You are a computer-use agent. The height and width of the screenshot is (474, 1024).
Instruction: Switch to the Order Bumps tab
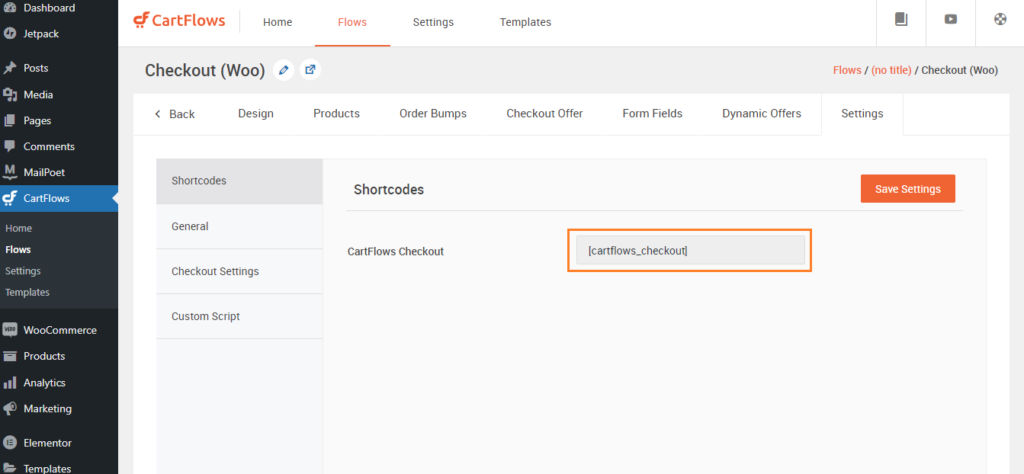[433, 114]
